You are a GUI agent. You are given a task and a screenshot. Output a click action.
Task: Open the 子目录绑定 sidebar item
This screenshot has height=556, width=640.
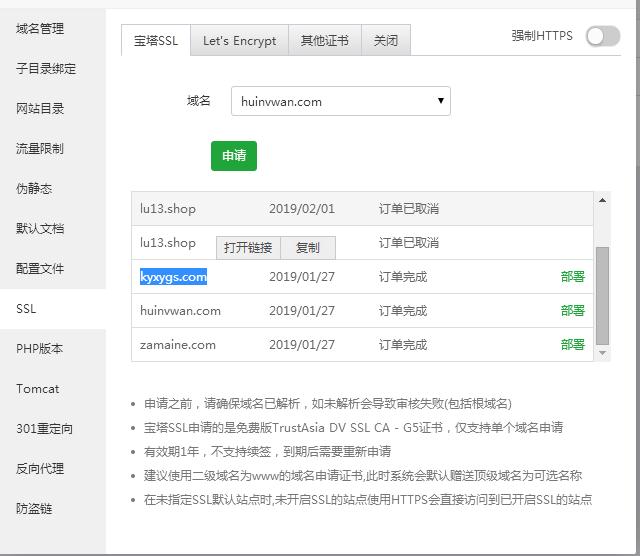pos(46,69)
